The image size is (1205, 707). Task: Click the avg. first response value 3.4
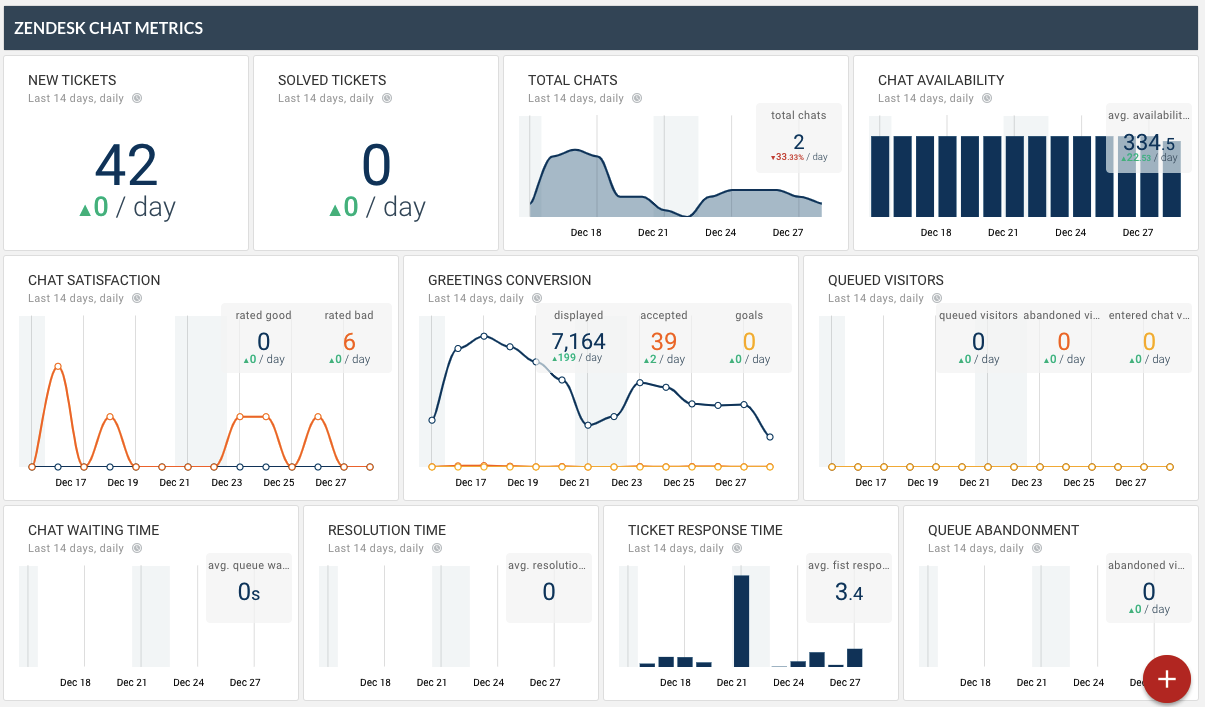click(x=849, y=592)
